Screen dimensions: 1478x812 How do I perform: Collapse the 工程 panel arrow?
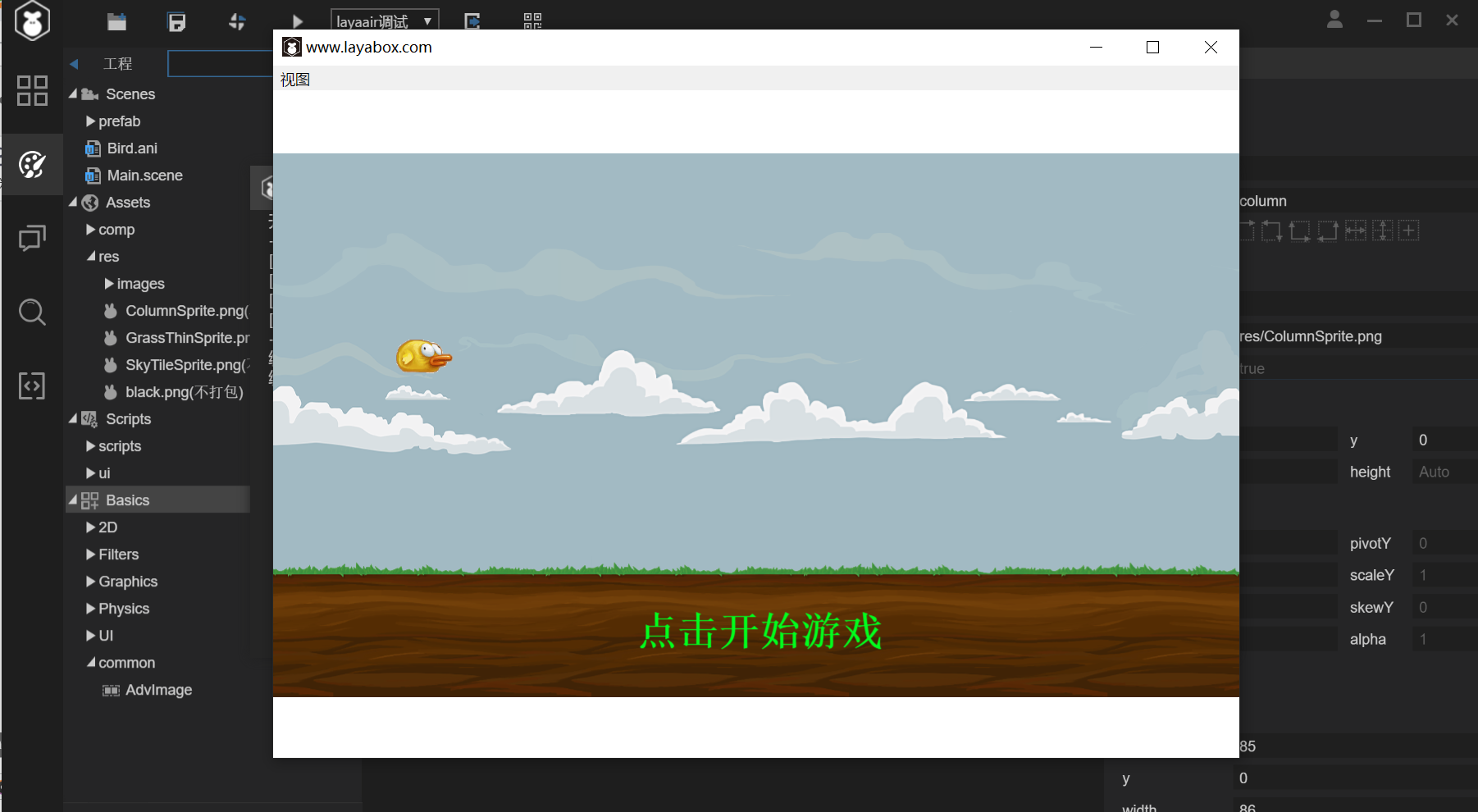point(74,63)
